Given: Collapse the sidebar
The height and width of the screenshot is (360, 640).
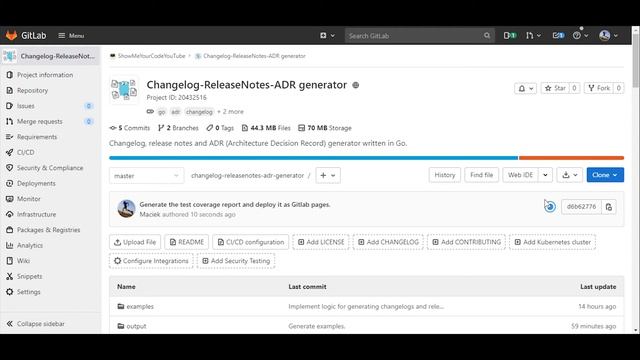Looking at the screenshot, I should (36, 324).
